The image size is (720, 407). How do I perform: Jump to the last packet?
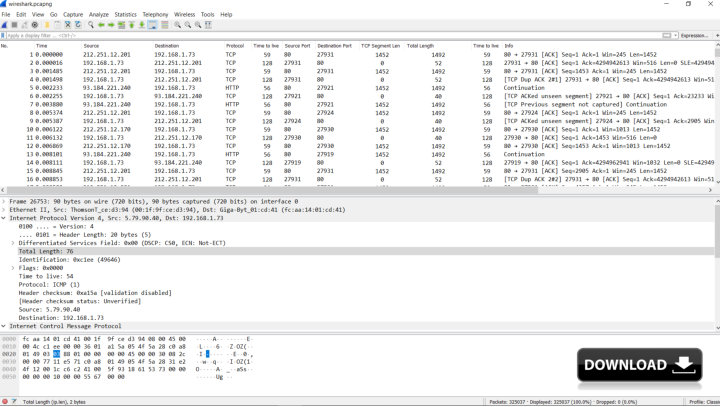(141, 25)
